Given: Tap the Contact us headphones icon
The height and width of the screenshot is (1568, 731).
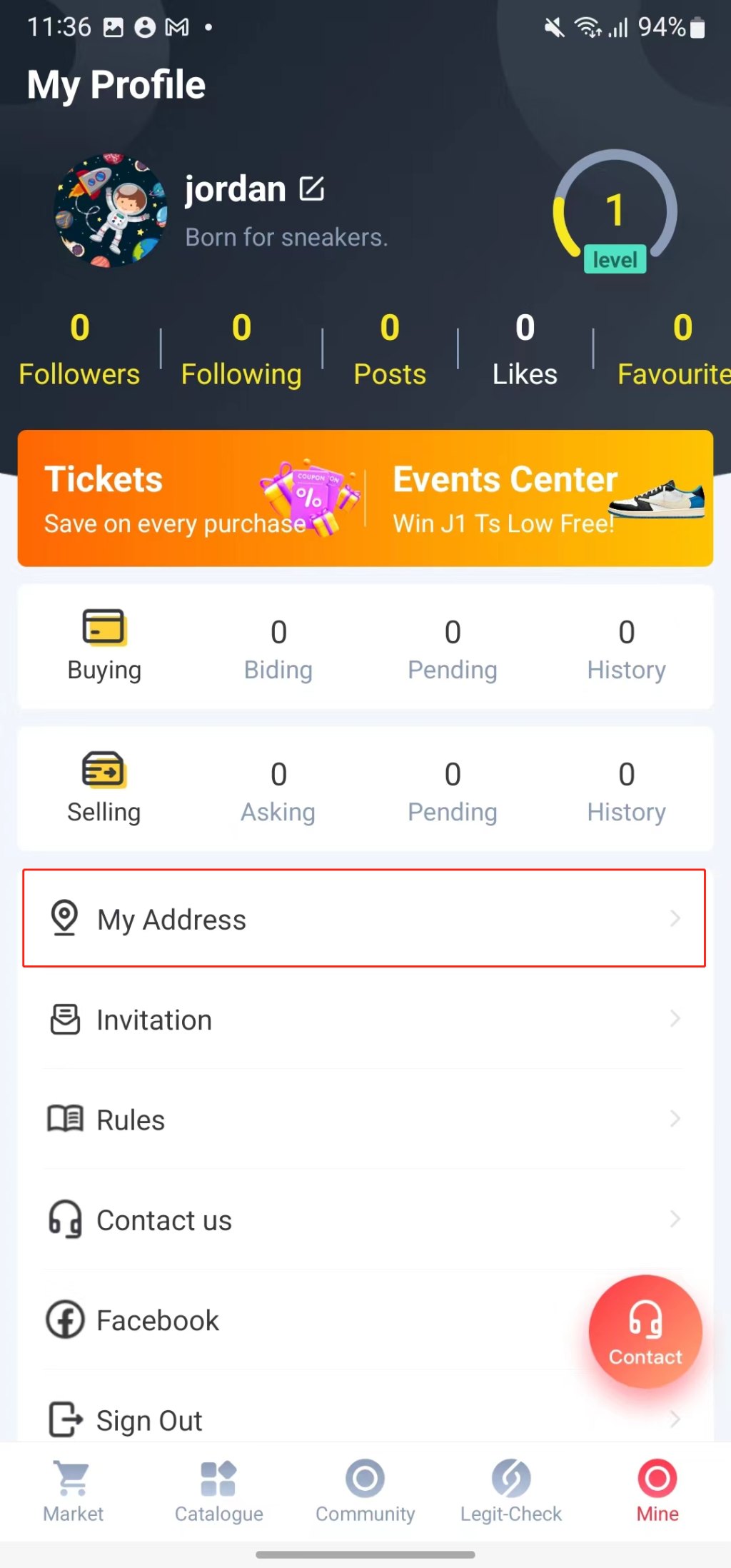Looking at the screenshot, I should tap(65, 1220).
